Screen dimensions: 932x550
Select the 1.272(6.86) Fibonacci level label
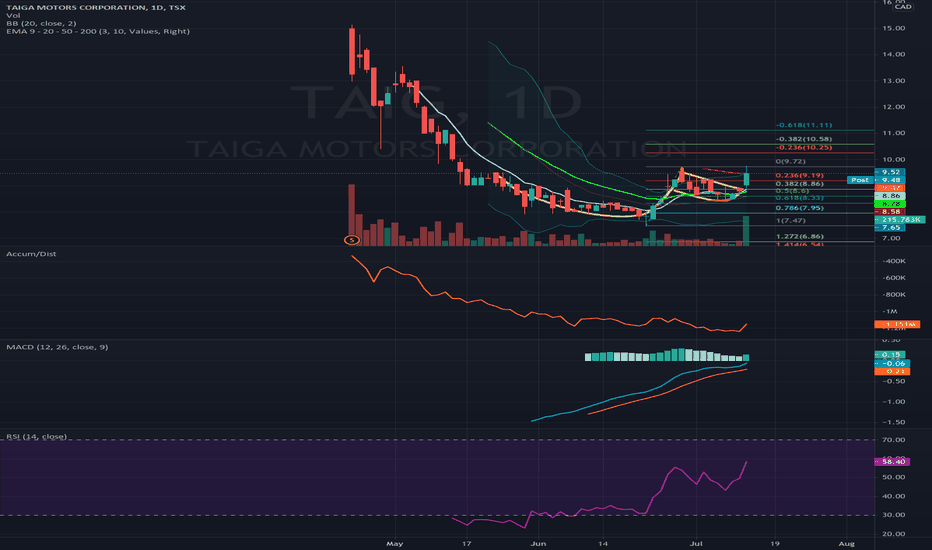799,237
